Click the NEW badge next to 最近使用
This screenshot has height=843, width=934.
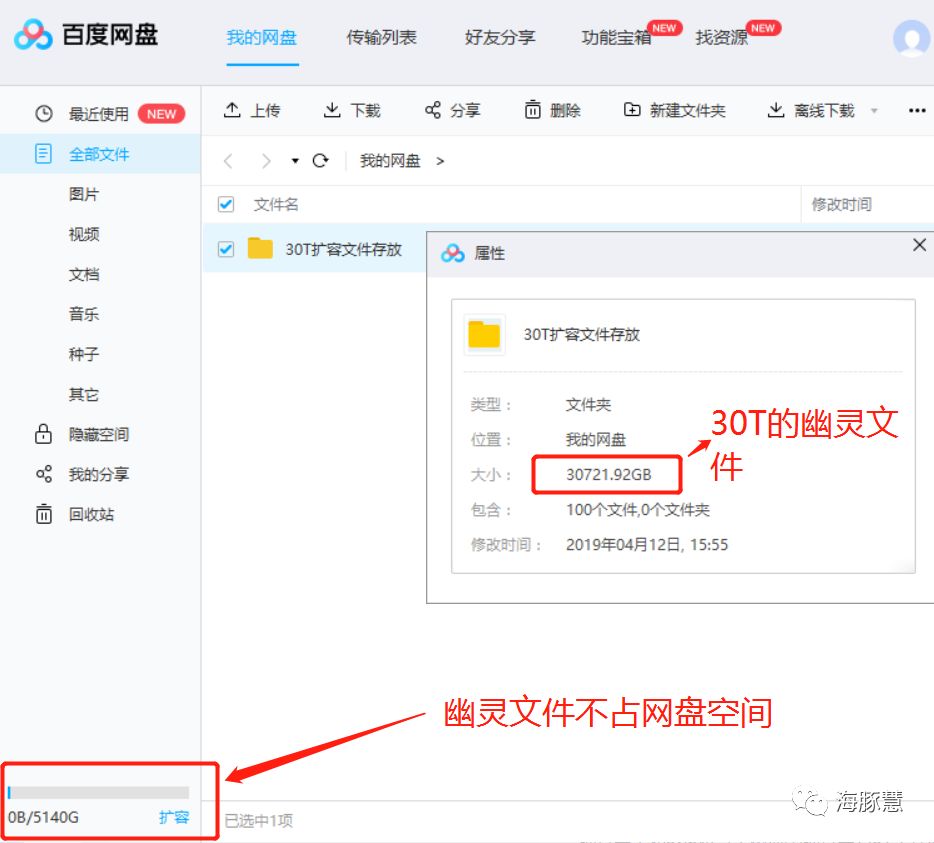tap(161, 114)
